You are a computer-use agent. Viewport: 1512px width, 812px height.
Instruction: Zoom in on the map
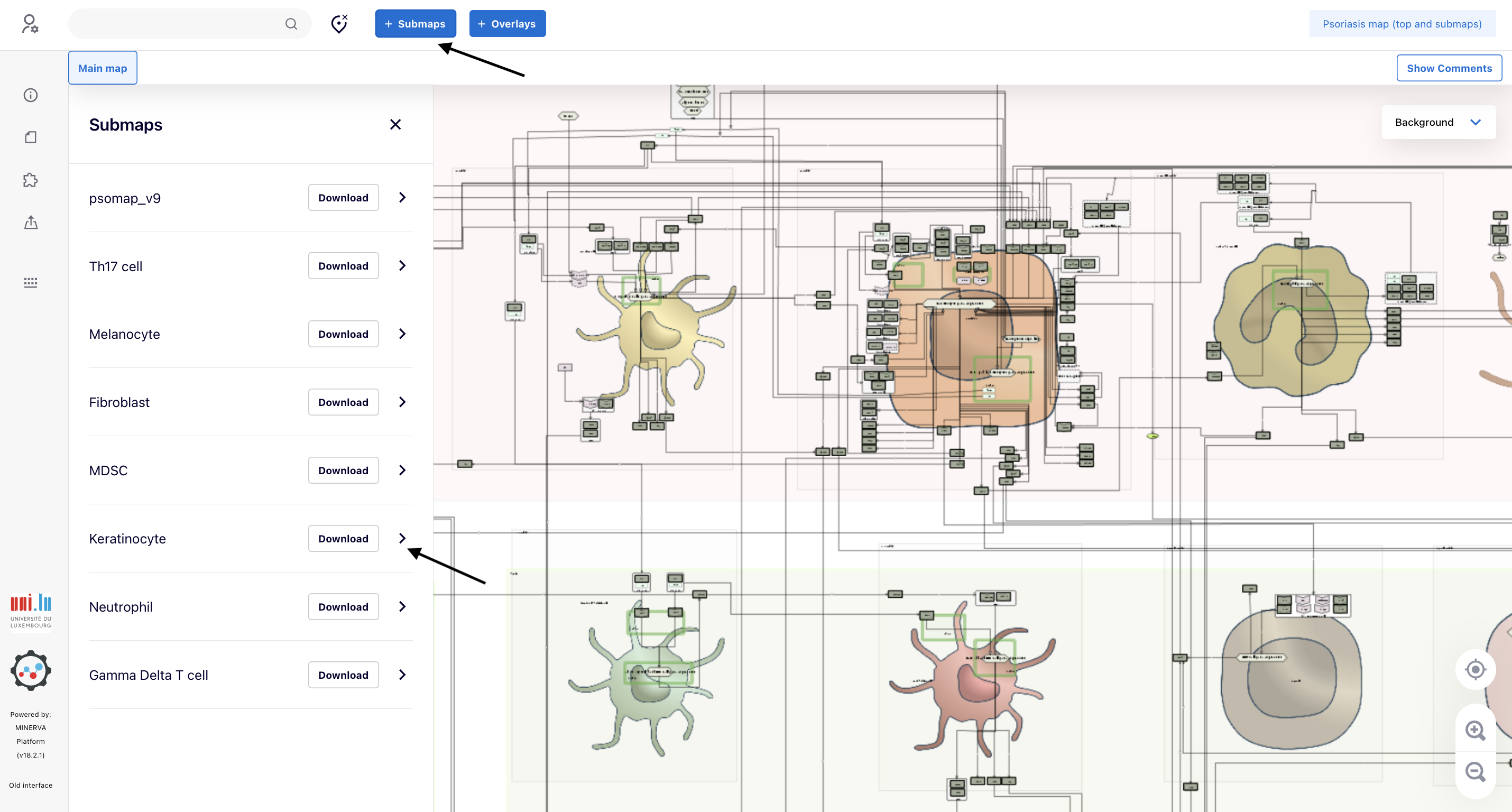[x=1475, y=731]
